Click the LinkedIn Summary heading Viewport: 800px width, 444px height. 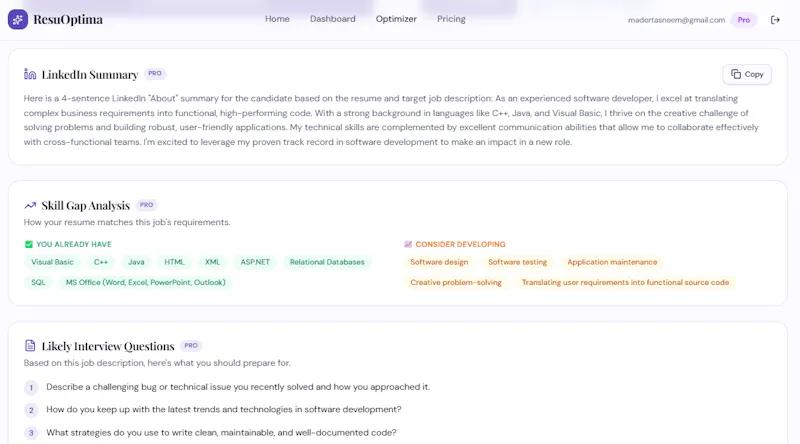[90, 75]
